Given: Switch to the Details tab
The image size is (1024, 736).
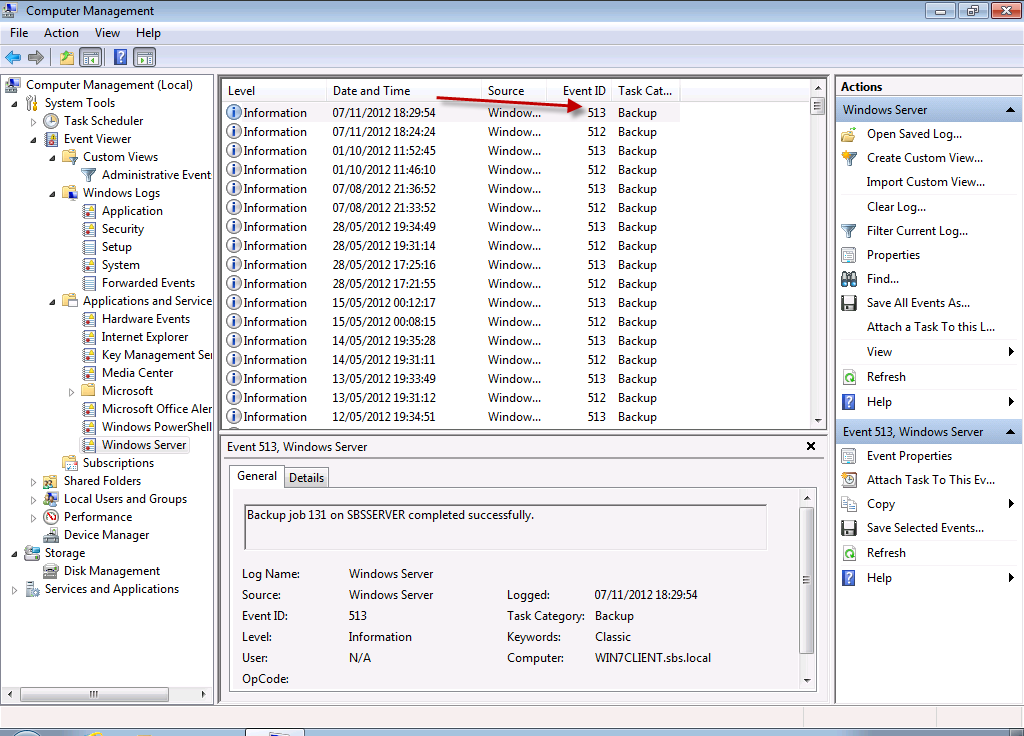Looking at the screenshot, I should point(306,478).
